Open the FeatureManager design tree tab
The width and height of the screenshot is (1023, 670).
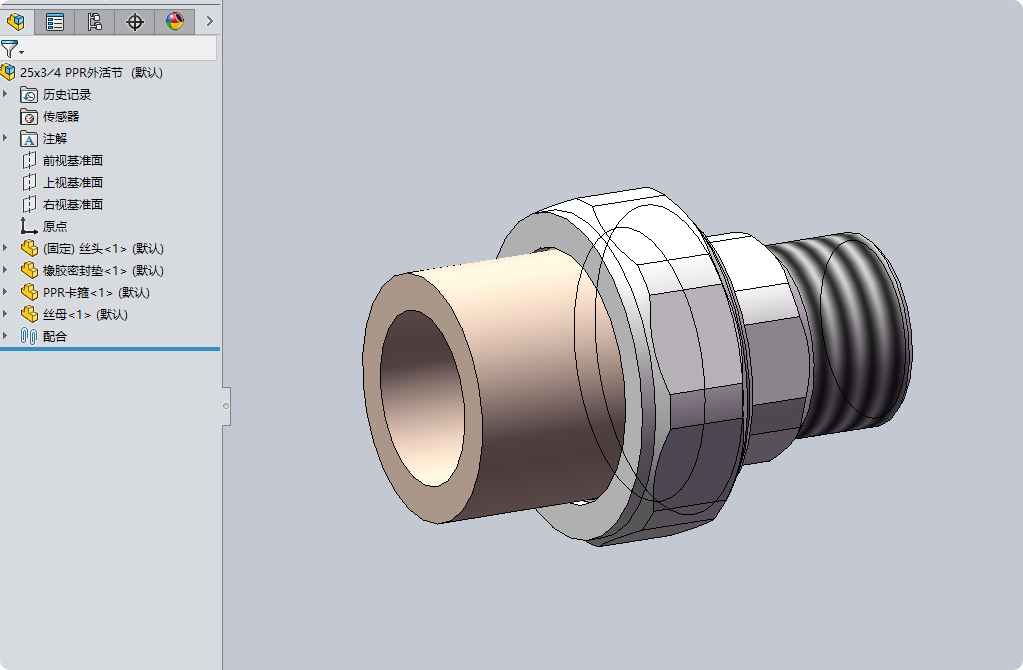[16, 22]
